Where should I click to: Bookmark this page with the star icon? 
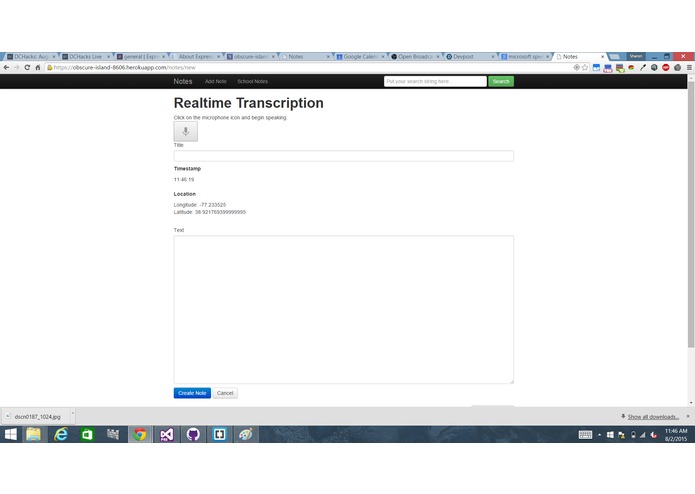pos(585,67)
